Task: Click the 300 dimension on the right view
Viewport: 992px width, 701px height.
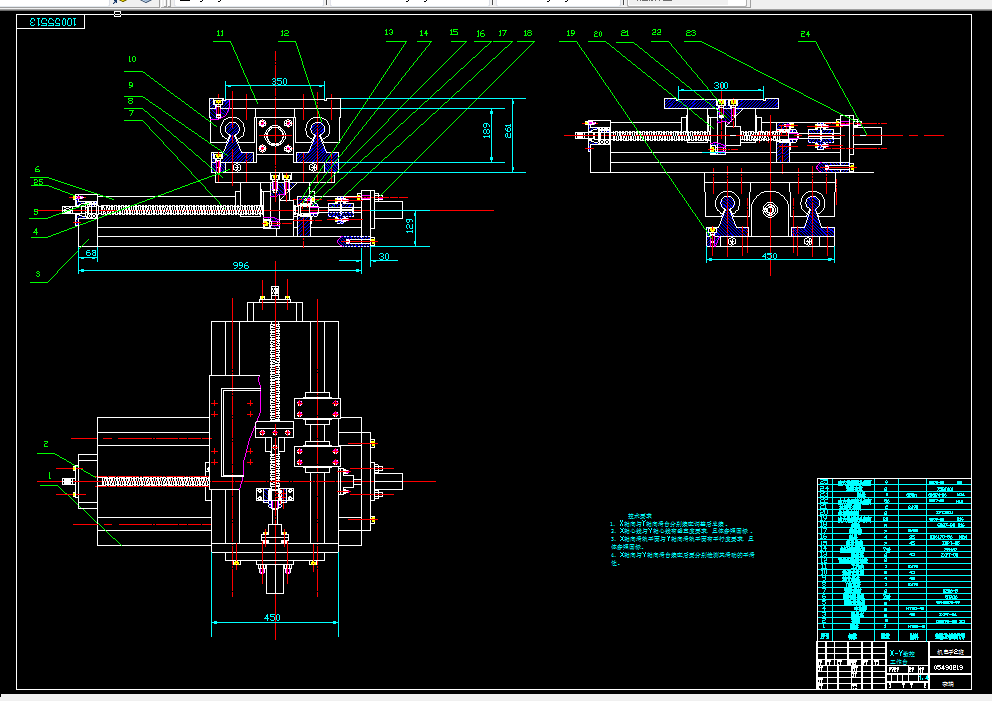Action: click(x=722, y=85)
